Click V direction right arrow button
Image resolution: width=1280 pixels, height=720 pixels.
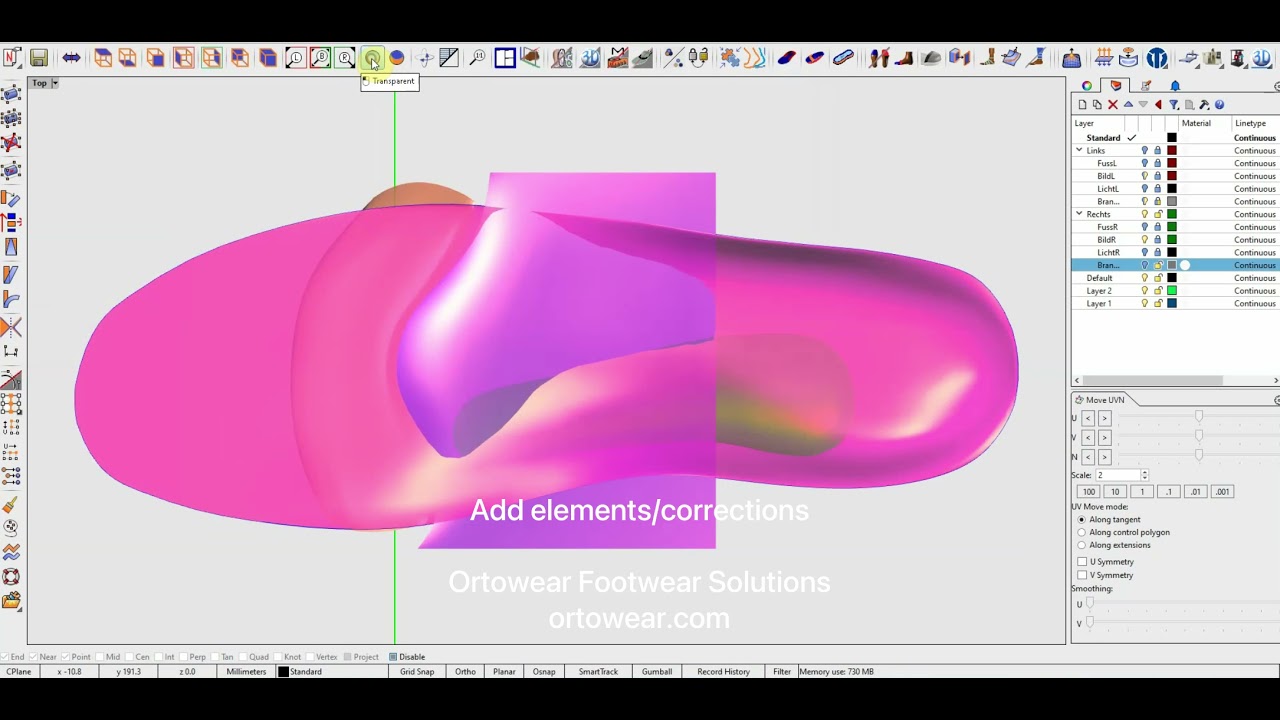(1104, 438)
